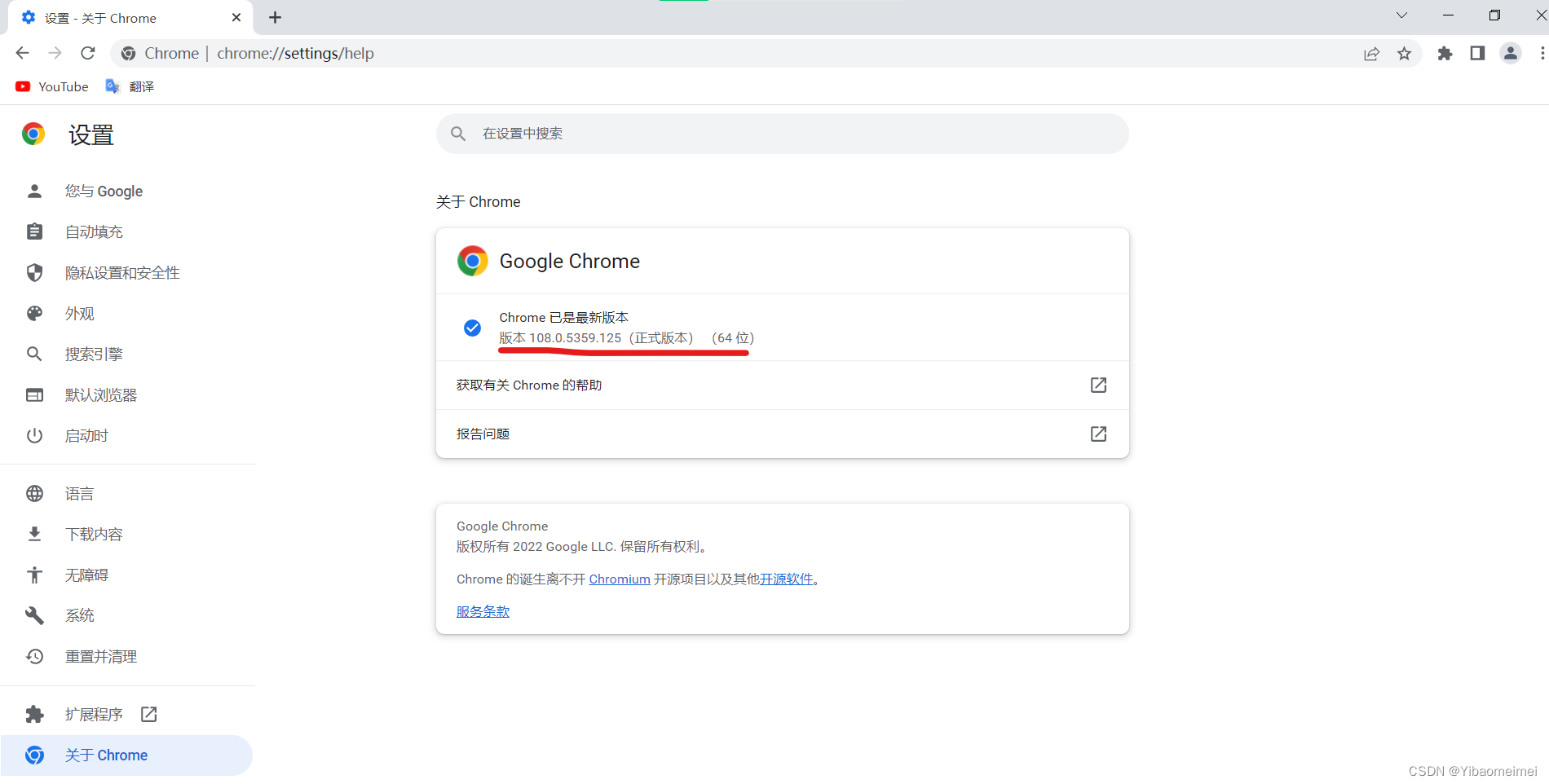Click the Chrome logo beside 设置 heading
Viewport: 1549px width, 784px height.
(33, 134)
